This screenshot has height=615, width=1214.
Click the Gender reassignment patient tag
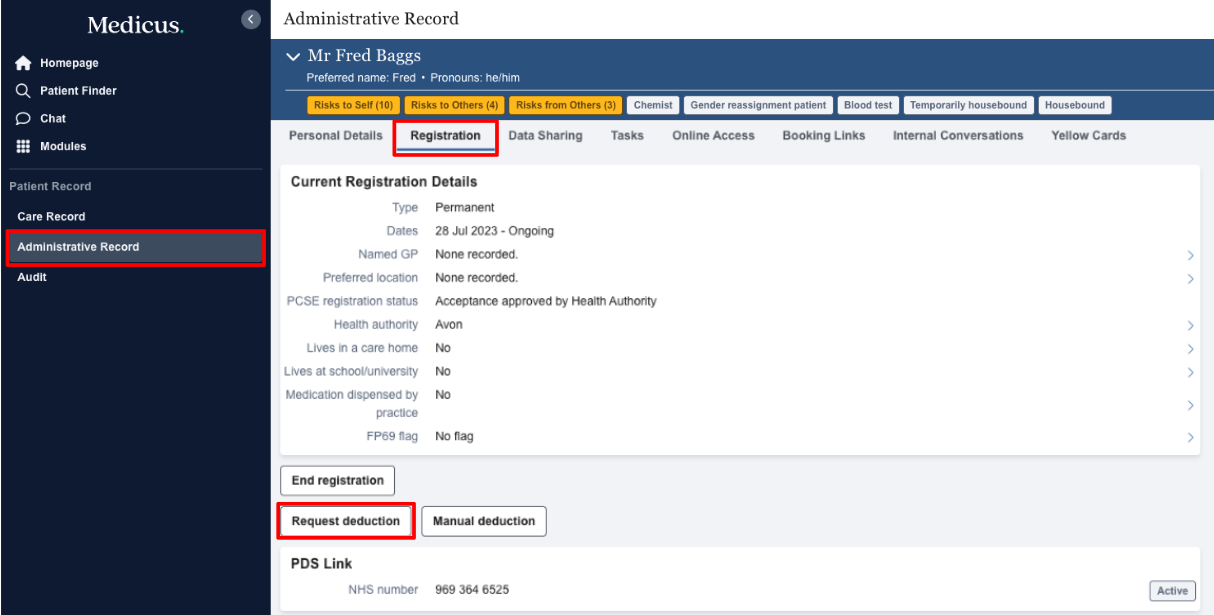click(758, 105)
